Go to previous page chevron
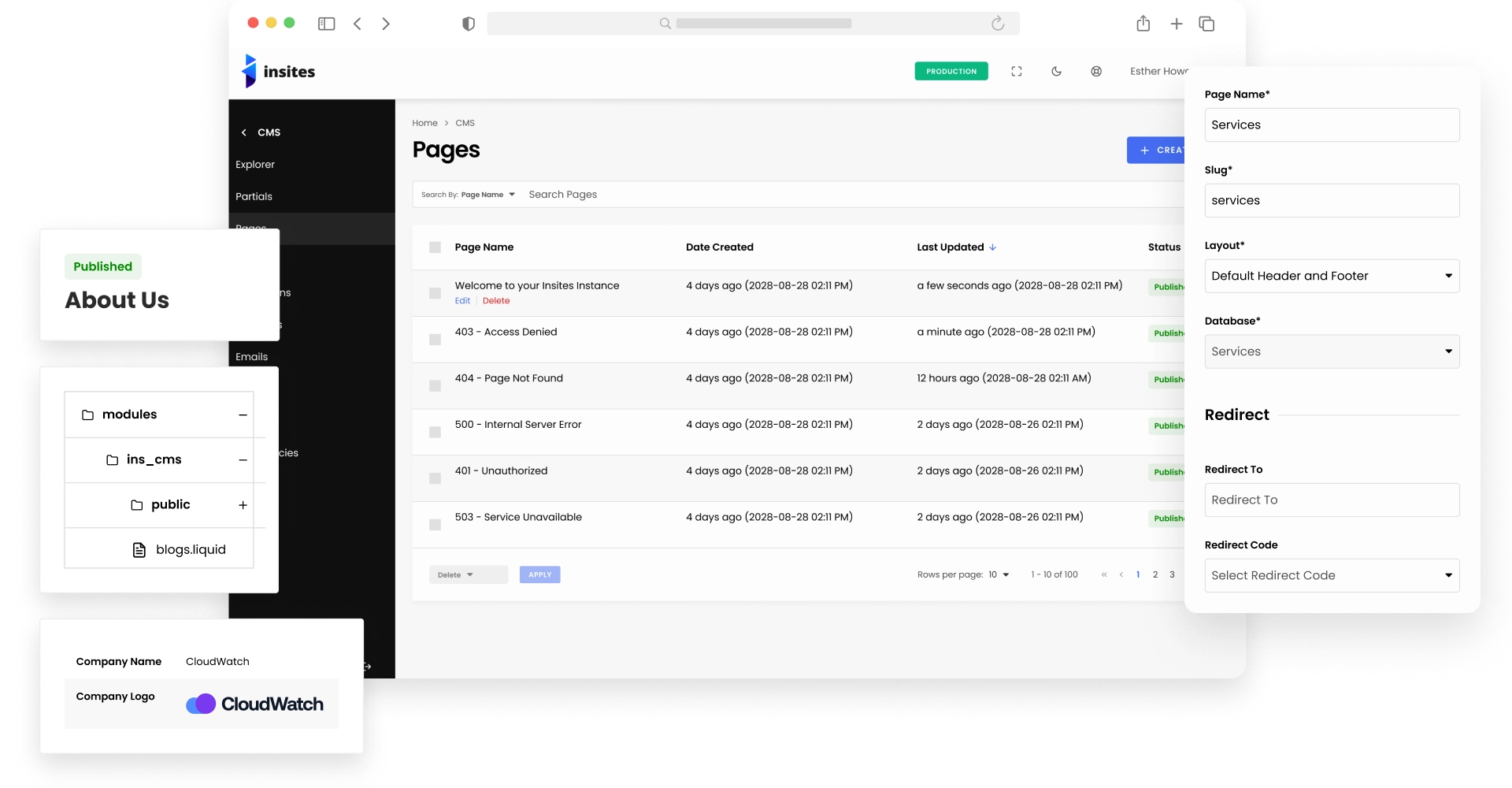 coord(1121,574)
